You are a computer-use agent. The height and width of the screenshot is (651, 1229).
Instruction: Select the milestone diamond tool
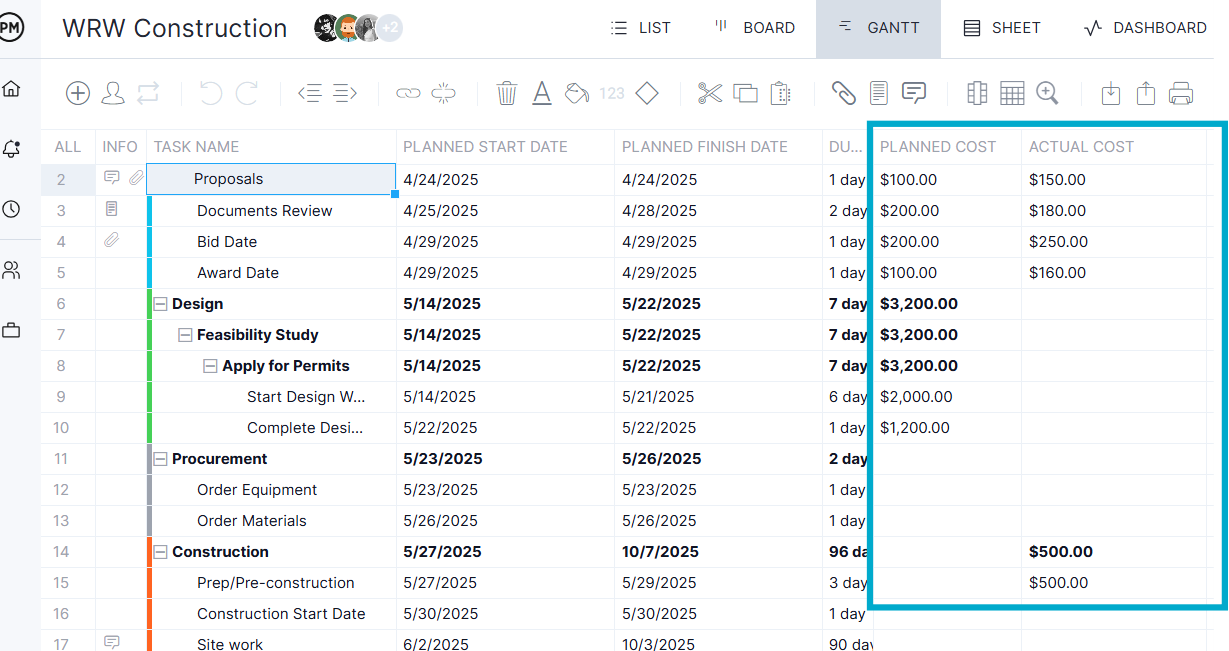click(x=646, y=93)
